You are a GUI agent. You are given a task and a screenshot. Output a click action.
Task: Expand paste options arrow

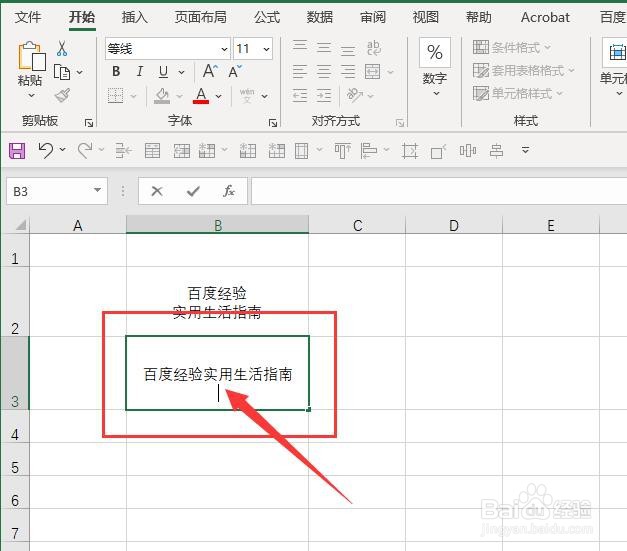coord(31,96)
